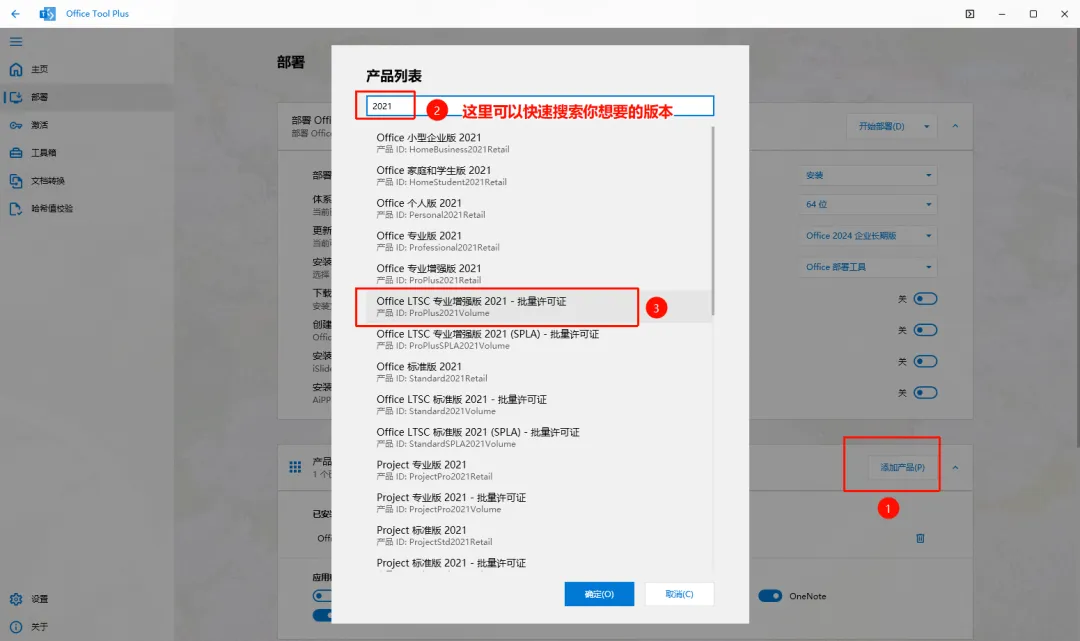Toggle the OneNote application switch
Viewport: 1080px width, 641px height.
770,596
